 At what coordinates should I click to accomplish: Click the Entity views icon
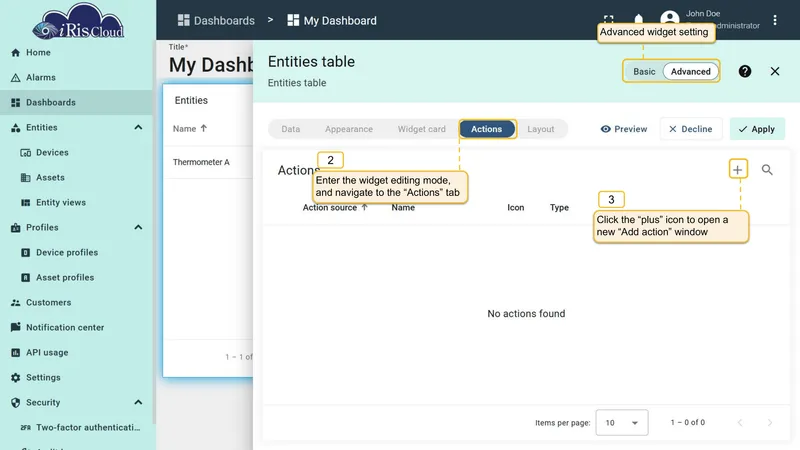click(x=26, y=203)
